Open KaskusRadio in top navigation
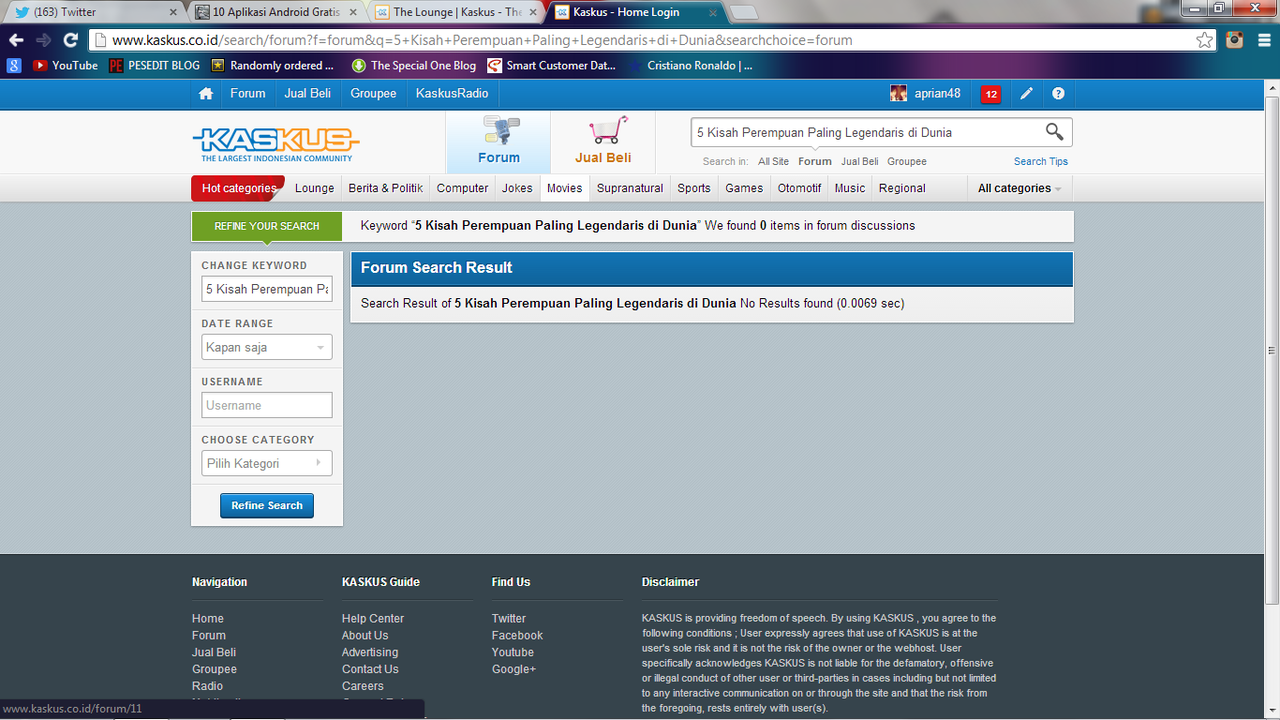Screen dimensions: 1280x720 452,93
